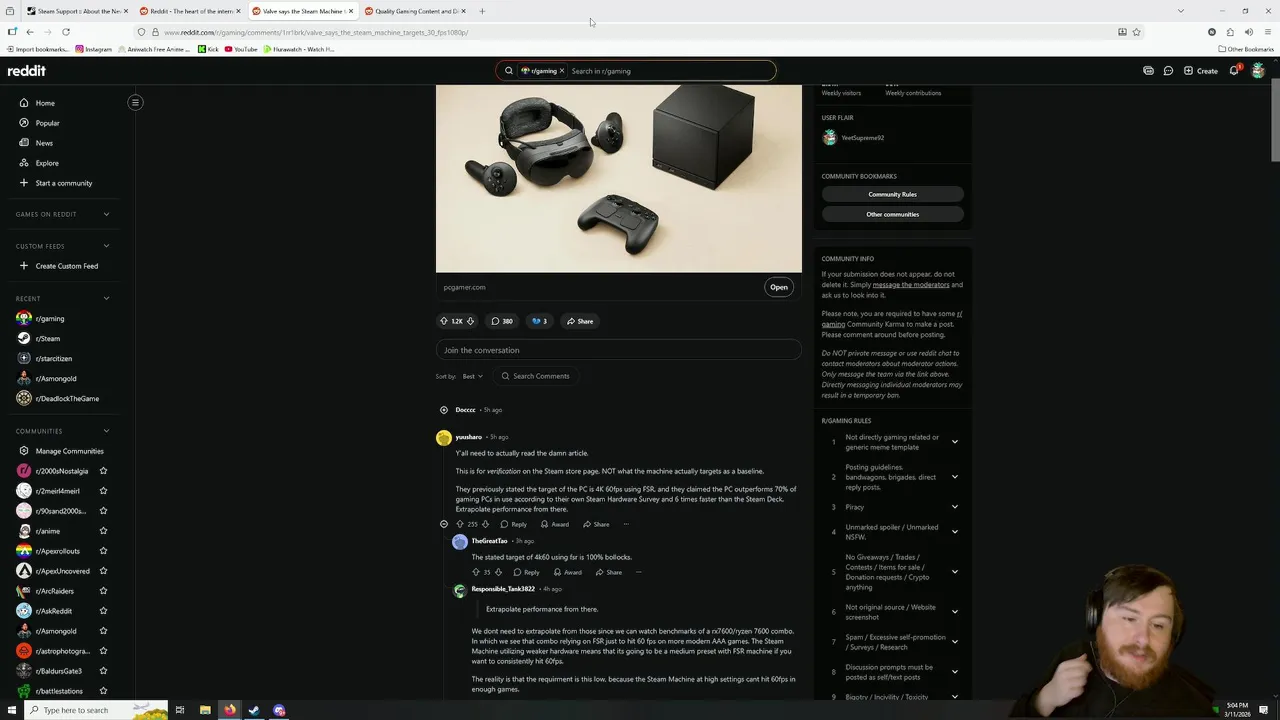Click the Join the conversation field
Viewport: 1280px width, 720px height.
[619, 350]
